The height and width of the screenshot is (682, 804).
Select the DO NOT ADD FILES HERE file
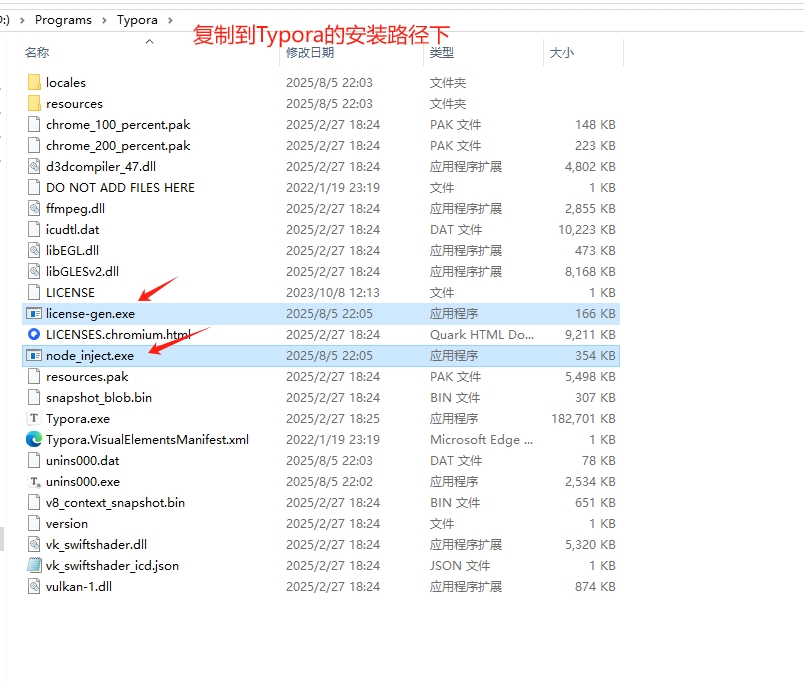pyautogui.click(x=120, y=188)
